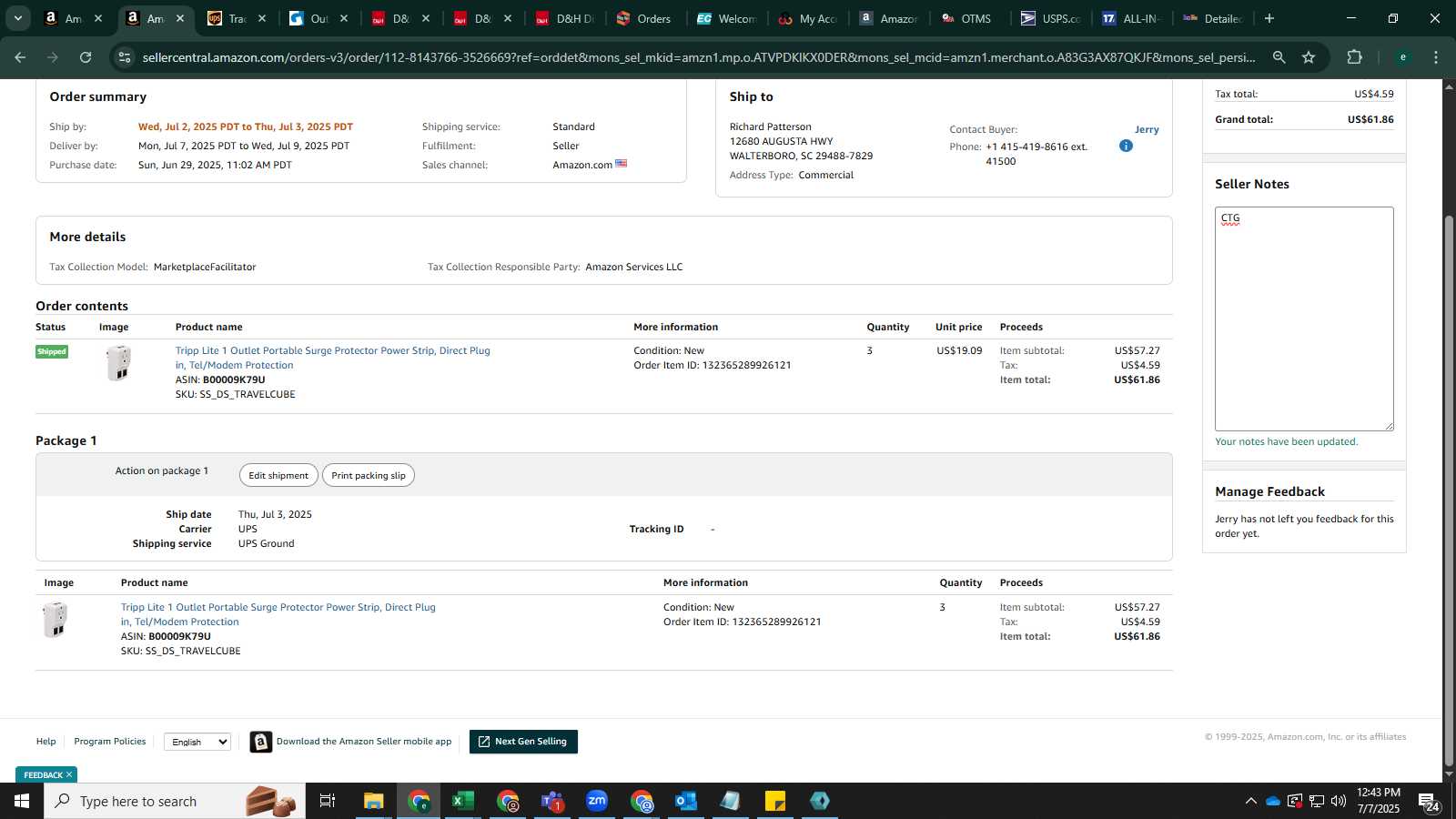Switch to the Welcome tab
Screen dimensions: 1456x819
pyautogui.click(x=727, y=18)
